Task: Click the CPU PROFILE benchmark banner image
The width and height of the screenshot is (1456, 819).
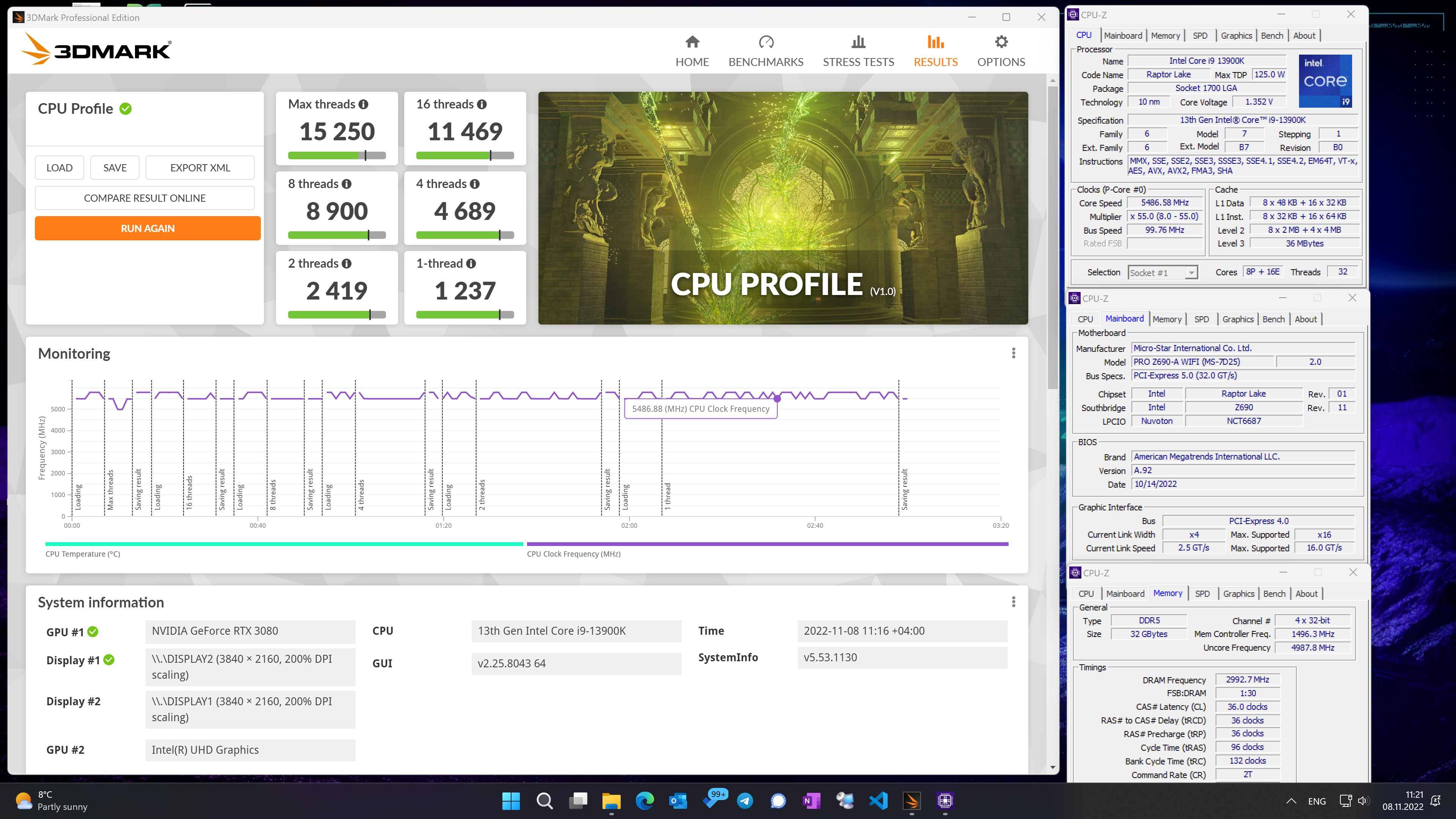Action: (x=783, y=208)
